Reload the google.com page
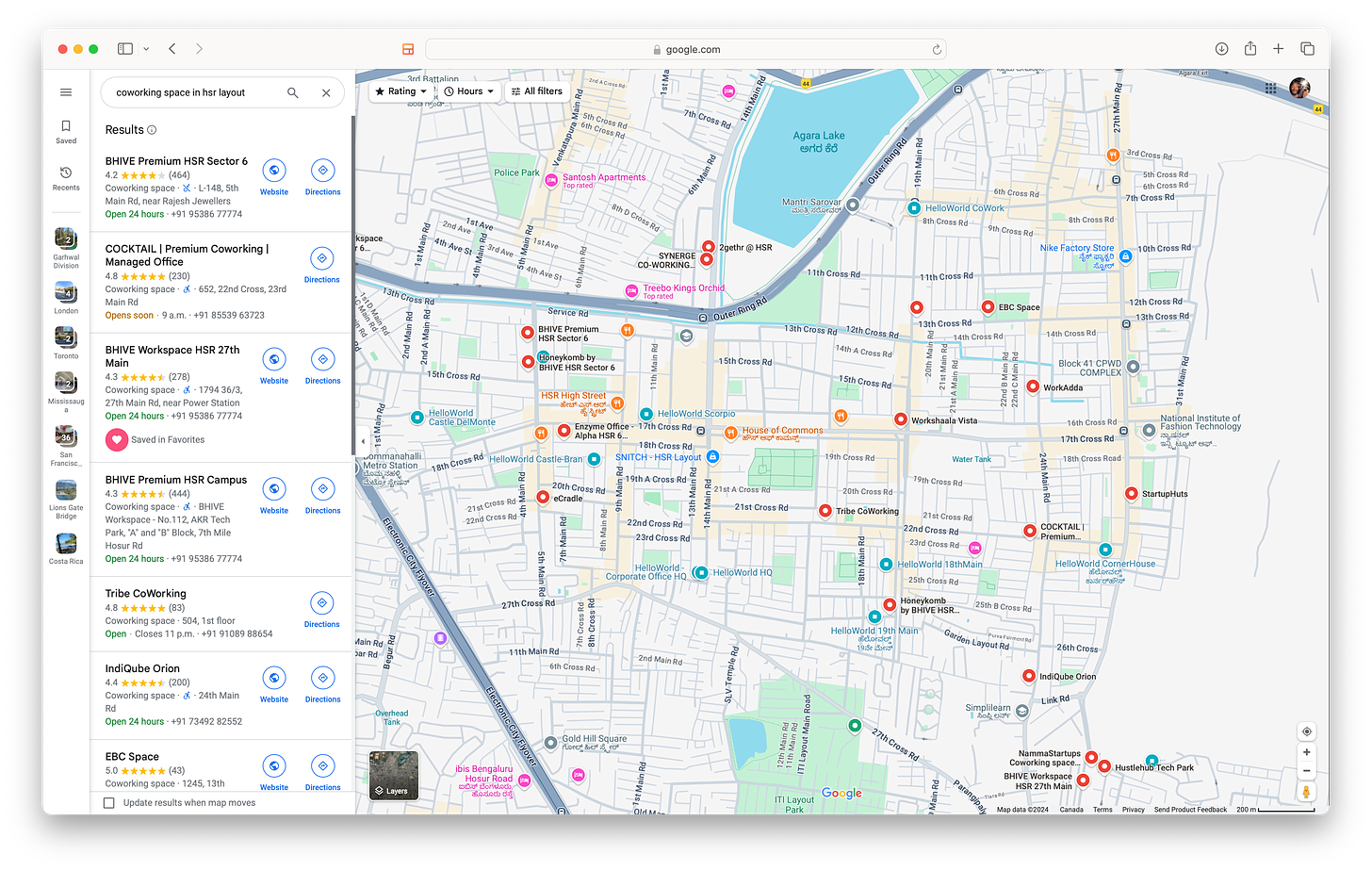 pos(937,50)
